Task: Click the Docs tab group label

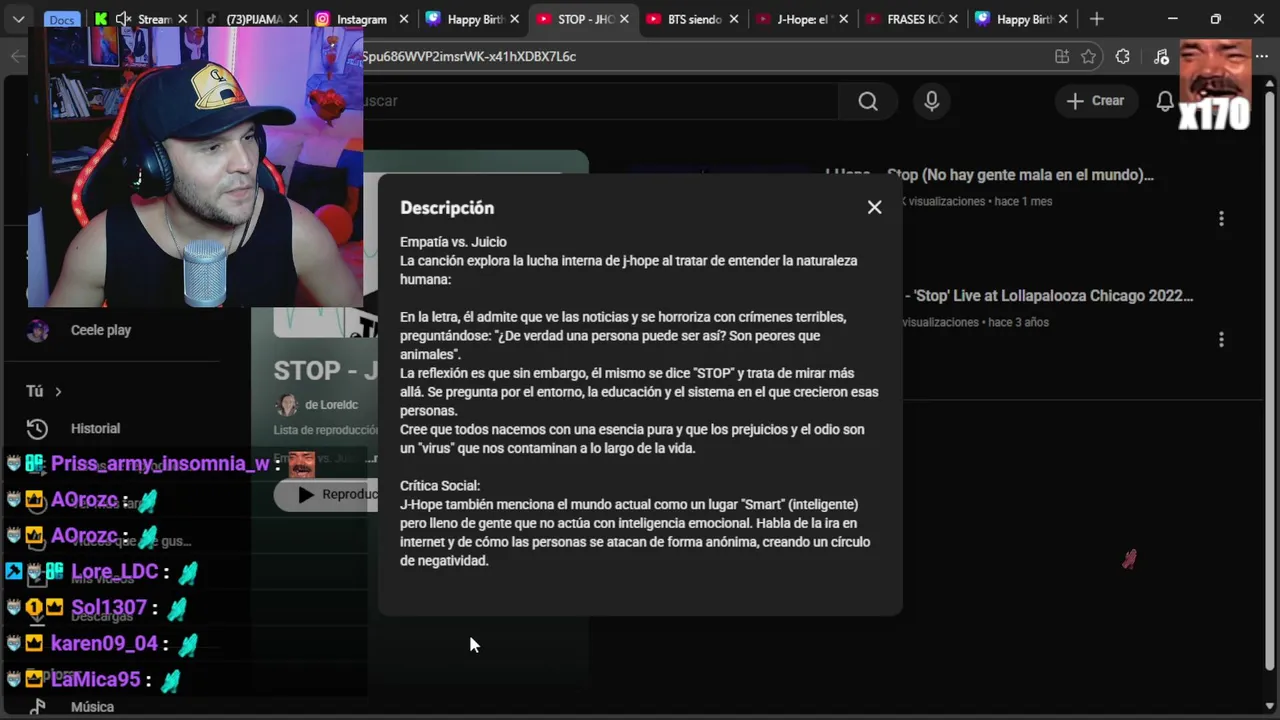Action: pos(62,20)
